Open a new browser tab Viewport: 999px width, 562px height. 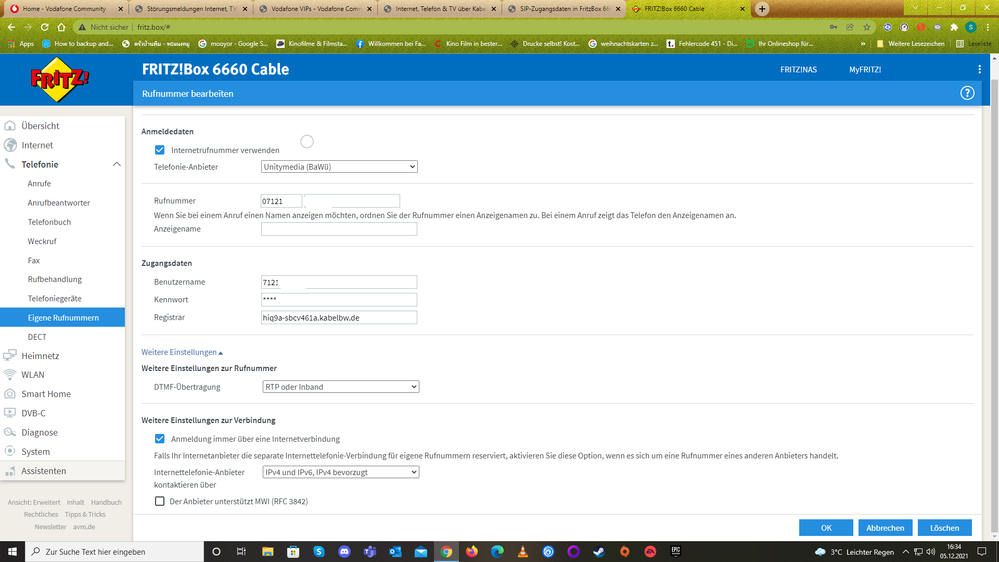pos(762,9)
